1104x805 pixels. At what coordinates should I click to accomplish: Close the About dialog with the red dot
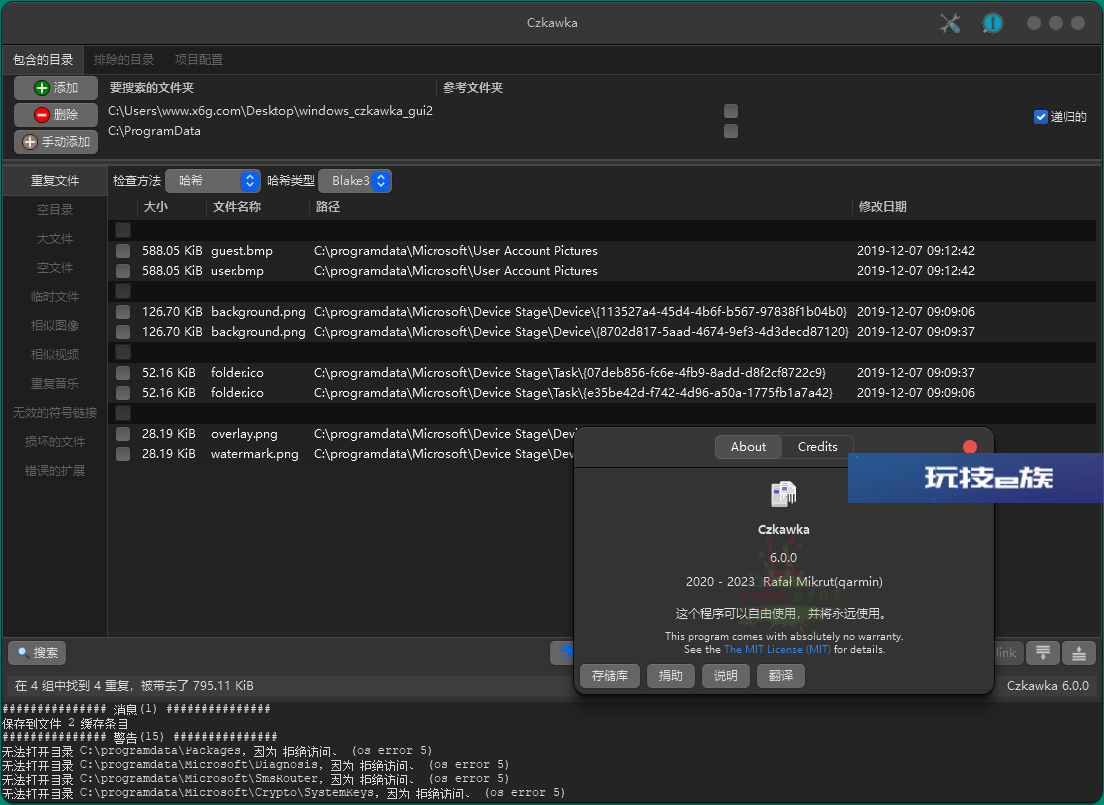click(x=970, y=447)
